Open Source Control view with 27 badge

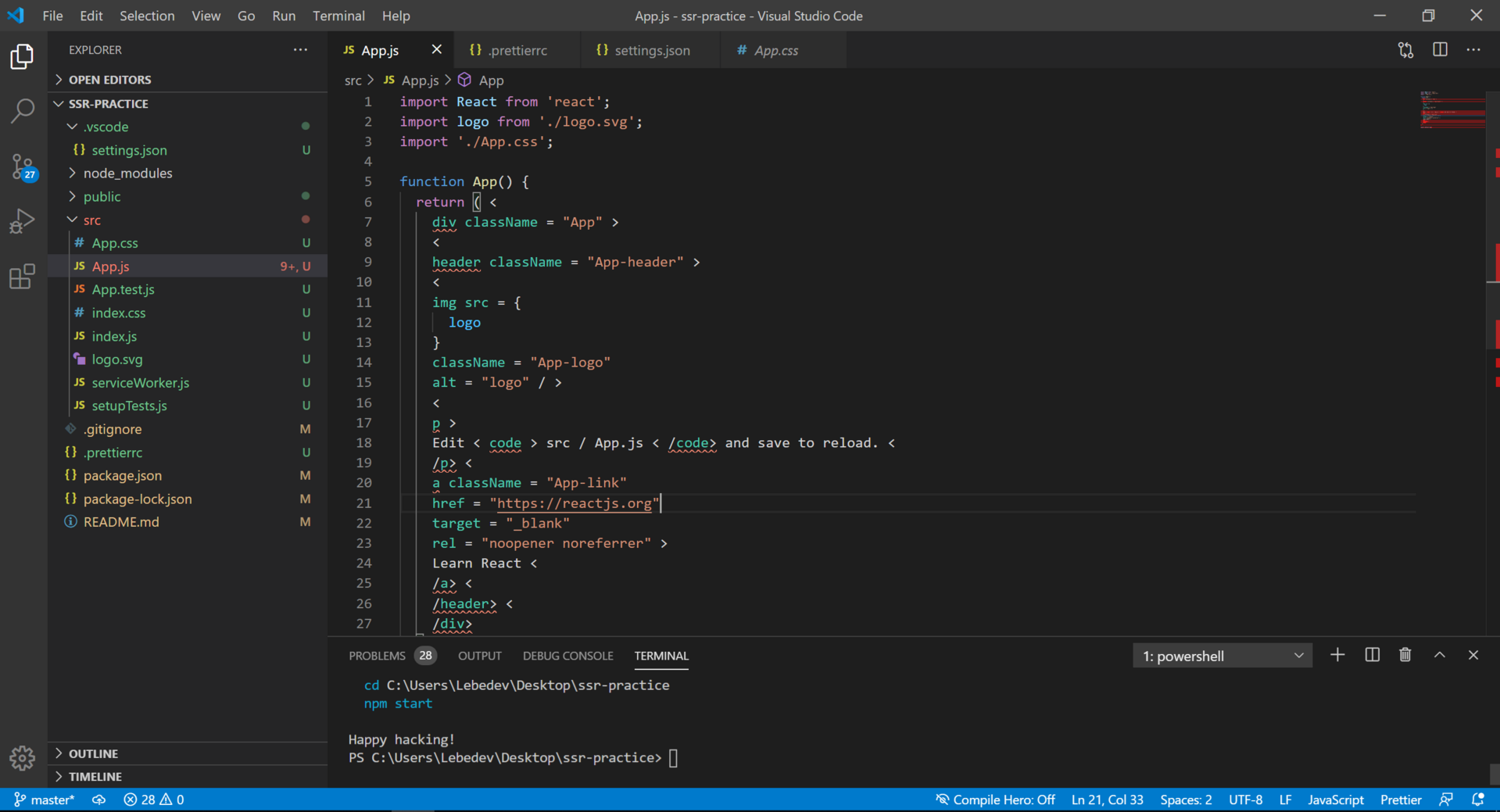[22, 166]
